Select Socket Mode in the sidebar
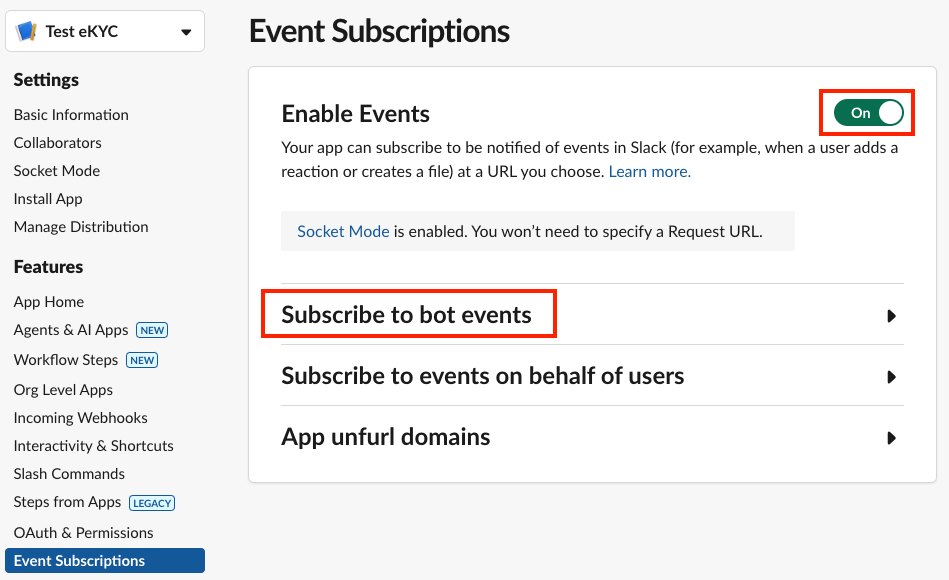949x580 pixels. [57, 171]
